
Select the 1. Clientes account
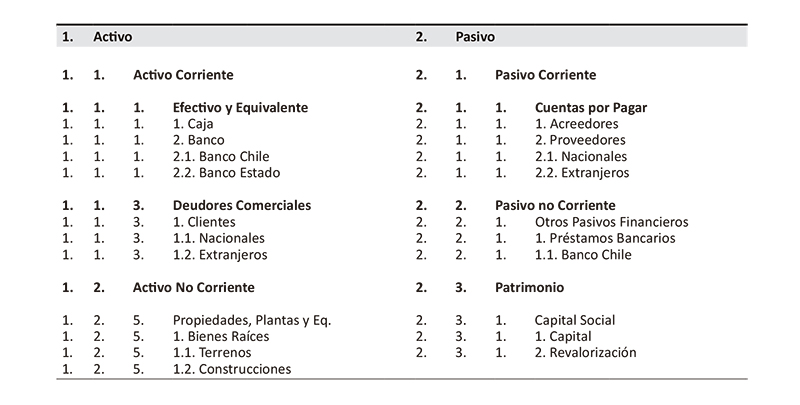click(204, 222)
